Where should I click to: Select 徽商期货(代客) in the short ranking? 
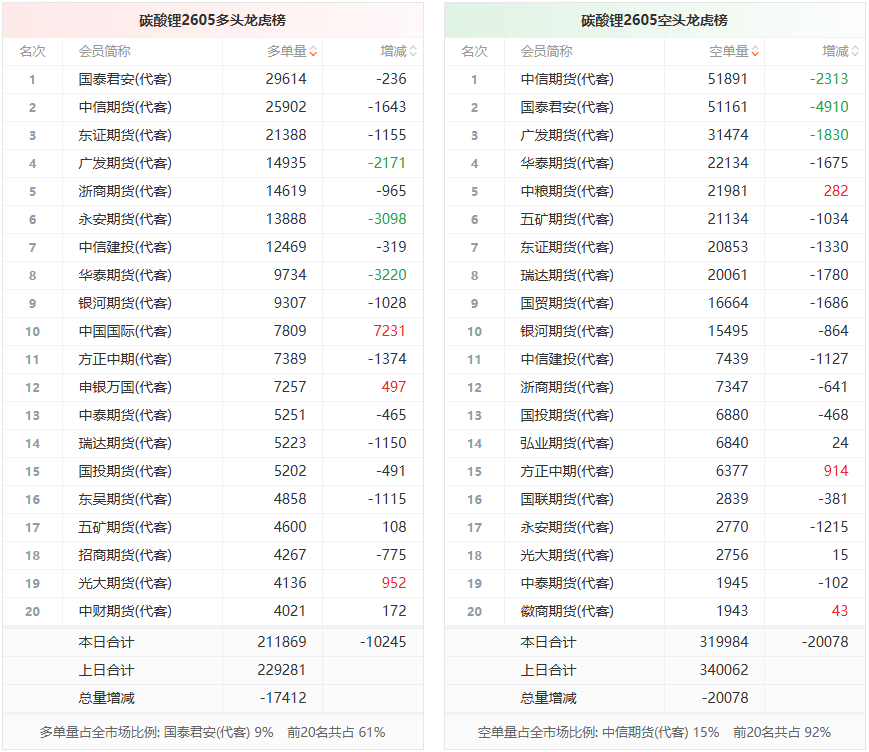click(567, 611)
